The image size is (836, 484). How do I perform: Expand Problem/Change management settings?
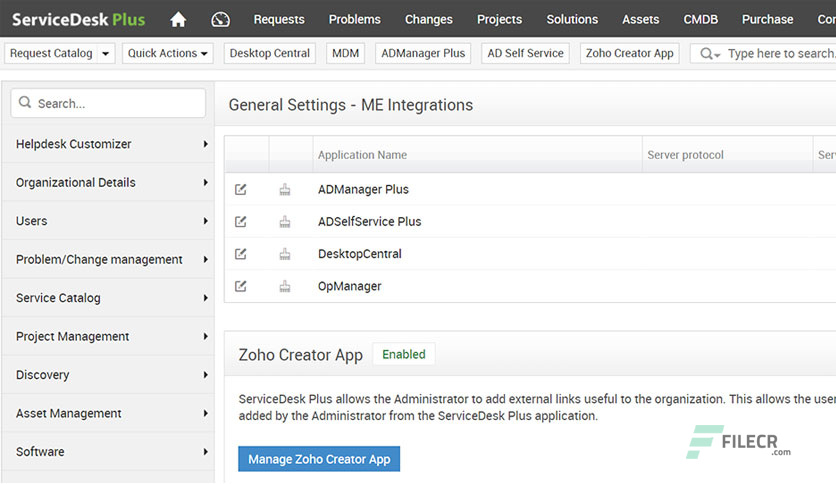(x=108, y=259)
